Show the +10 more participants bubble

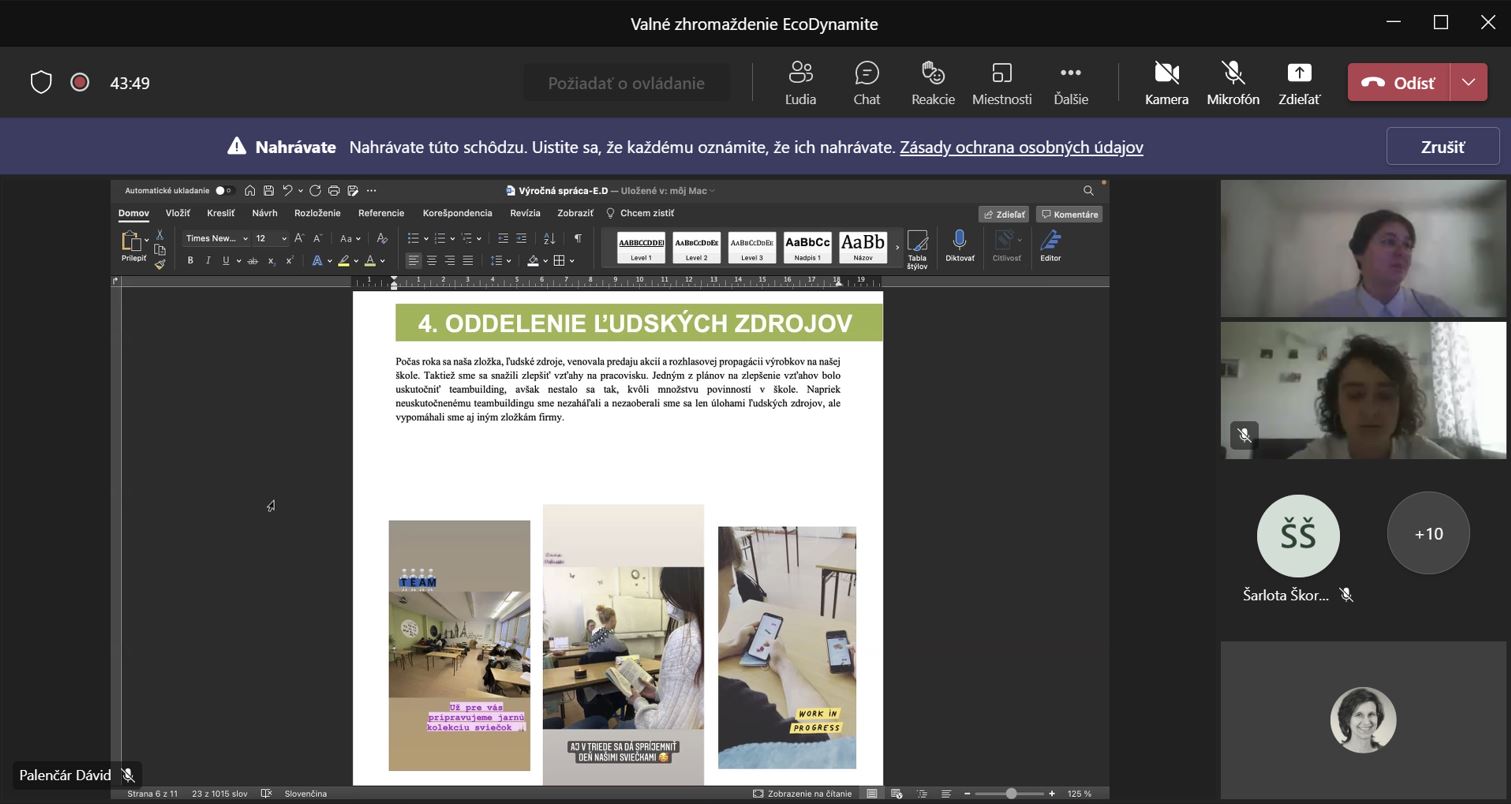point(1428,533)
